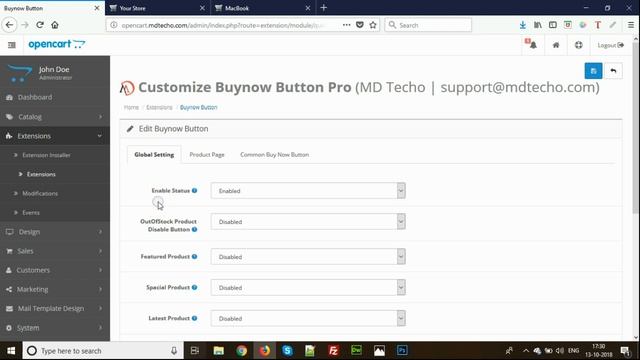
Task: Open Photoshop from the taskbar
Action: click(x=402, y=351)
